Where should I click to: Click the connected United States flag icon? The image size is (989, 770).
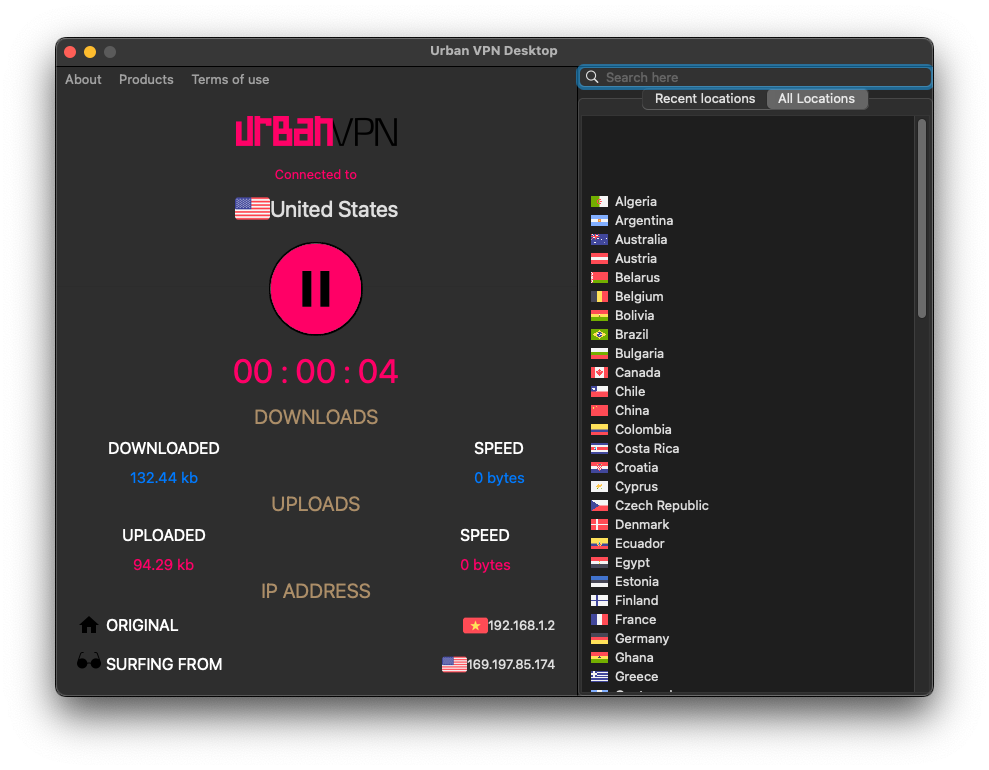[x=252, y=209]
